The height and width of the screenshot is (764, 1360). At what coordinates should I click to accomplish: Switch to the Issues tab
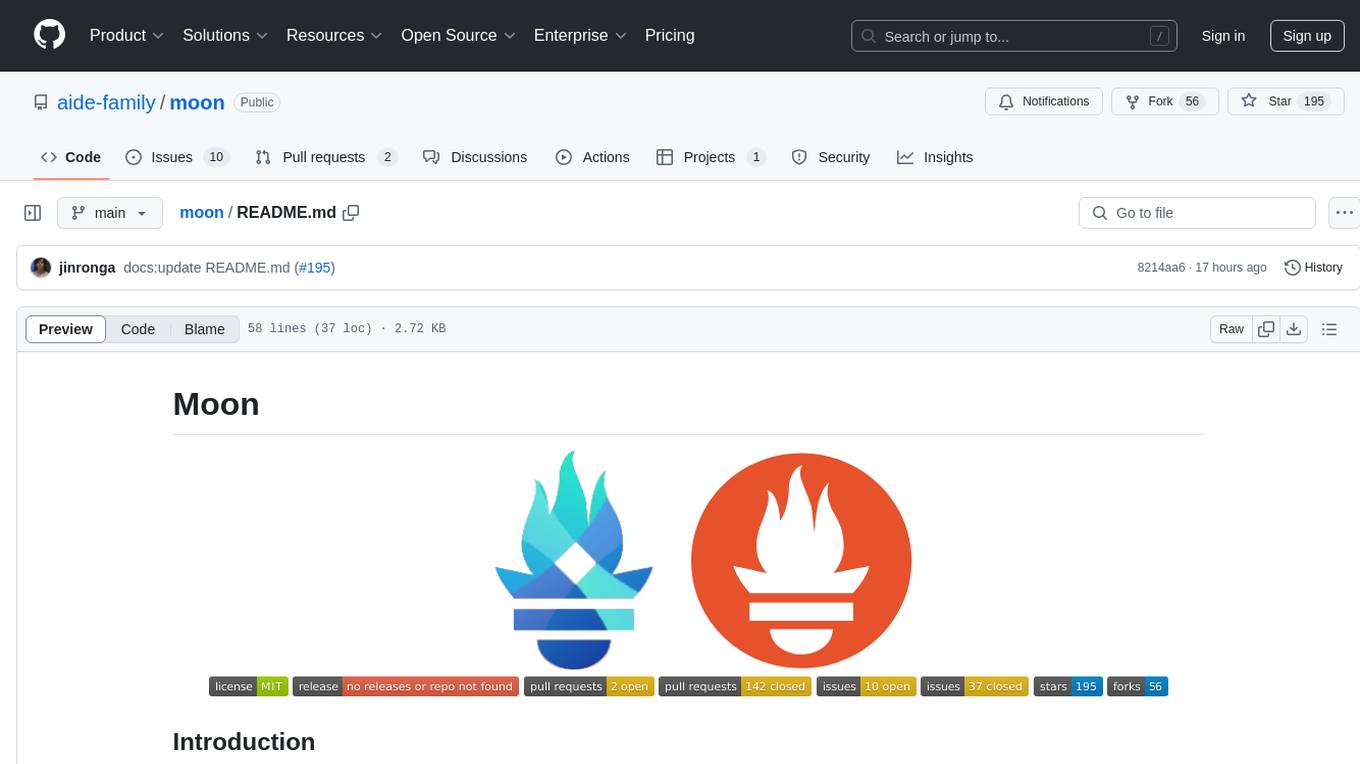tap(177, 157)
